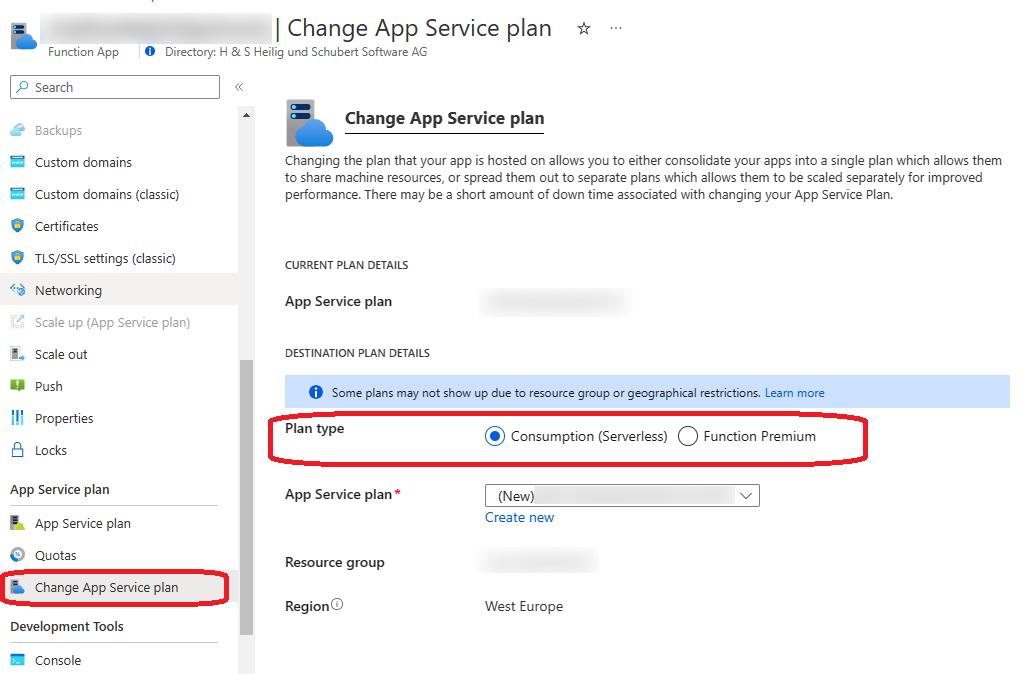Viewport: 1034px width, 674px height.
Task: Click the Scale out icon
Action: (x=18, y=353)
